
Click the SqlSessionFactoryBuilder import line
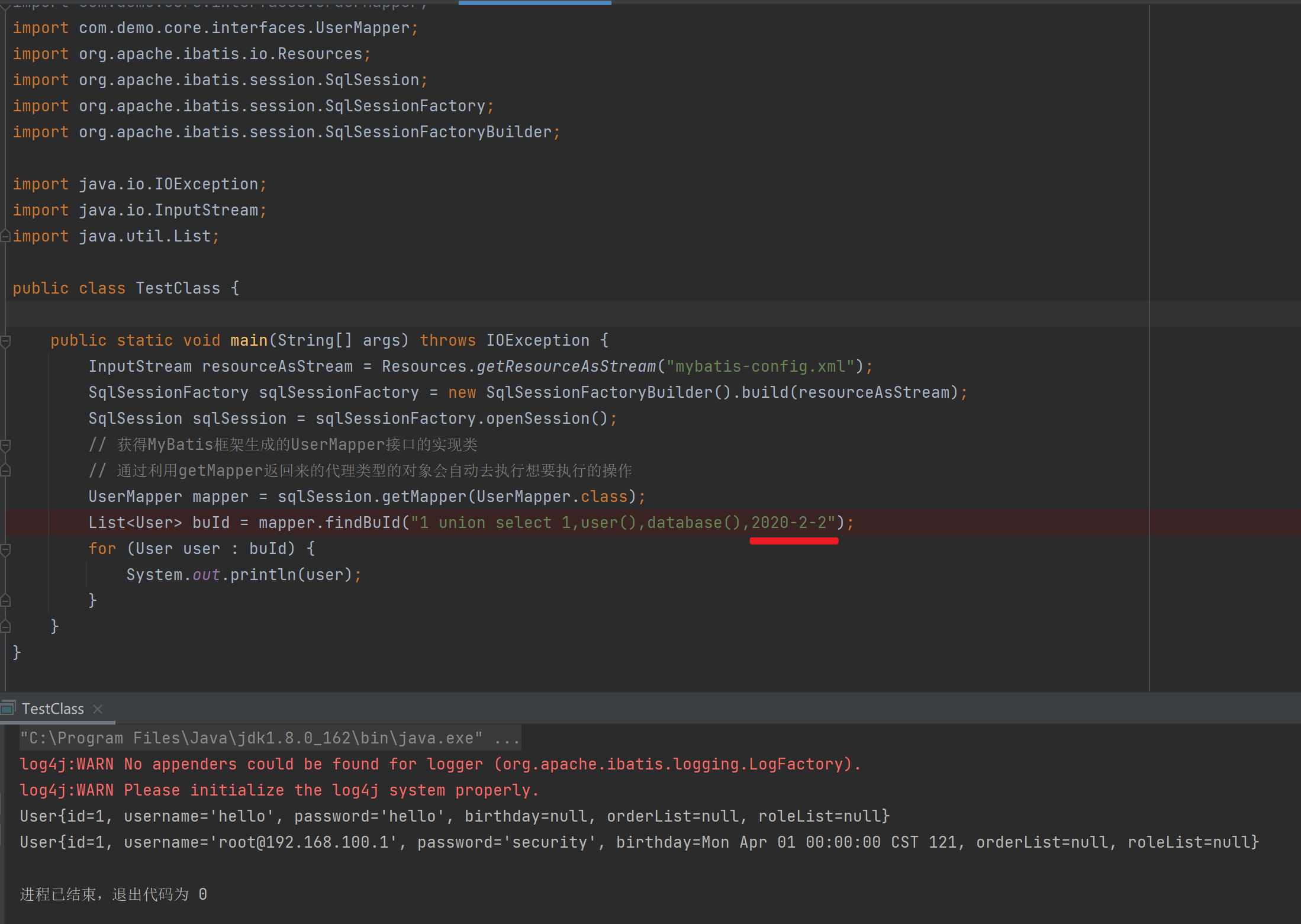(x=286, y=132)
